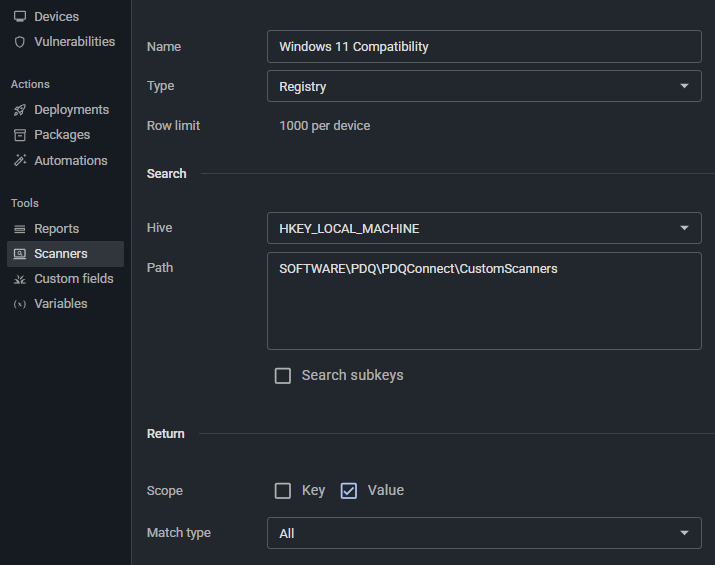
Task: Click the Deployments rocket icon
Action: tap(20, 110)
